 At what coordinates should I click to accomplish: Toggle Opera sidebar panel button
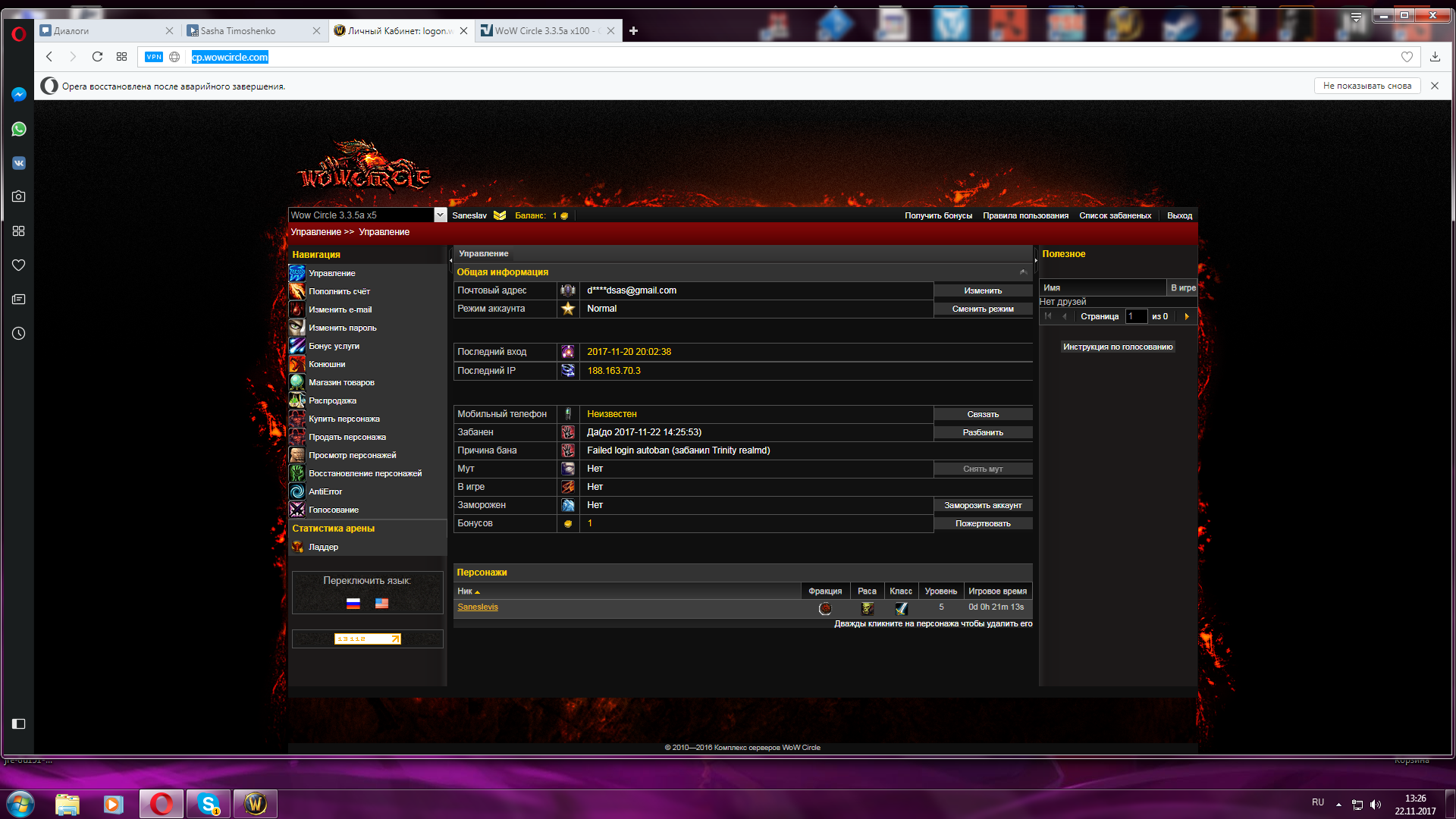click(x=19, y=724)
